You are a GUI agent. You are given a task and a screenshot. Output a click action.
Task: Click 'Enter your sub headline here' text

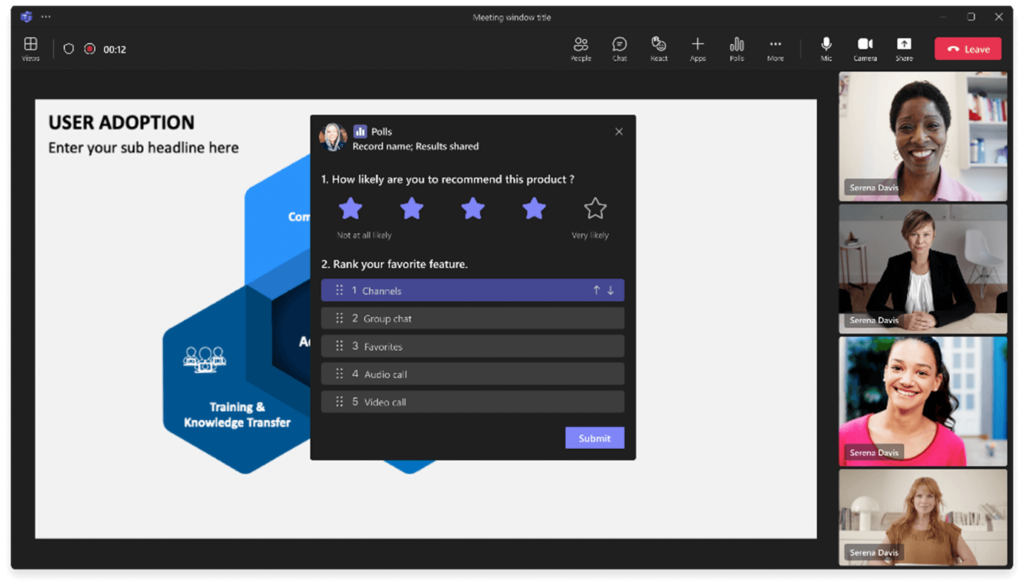point(144,148)
